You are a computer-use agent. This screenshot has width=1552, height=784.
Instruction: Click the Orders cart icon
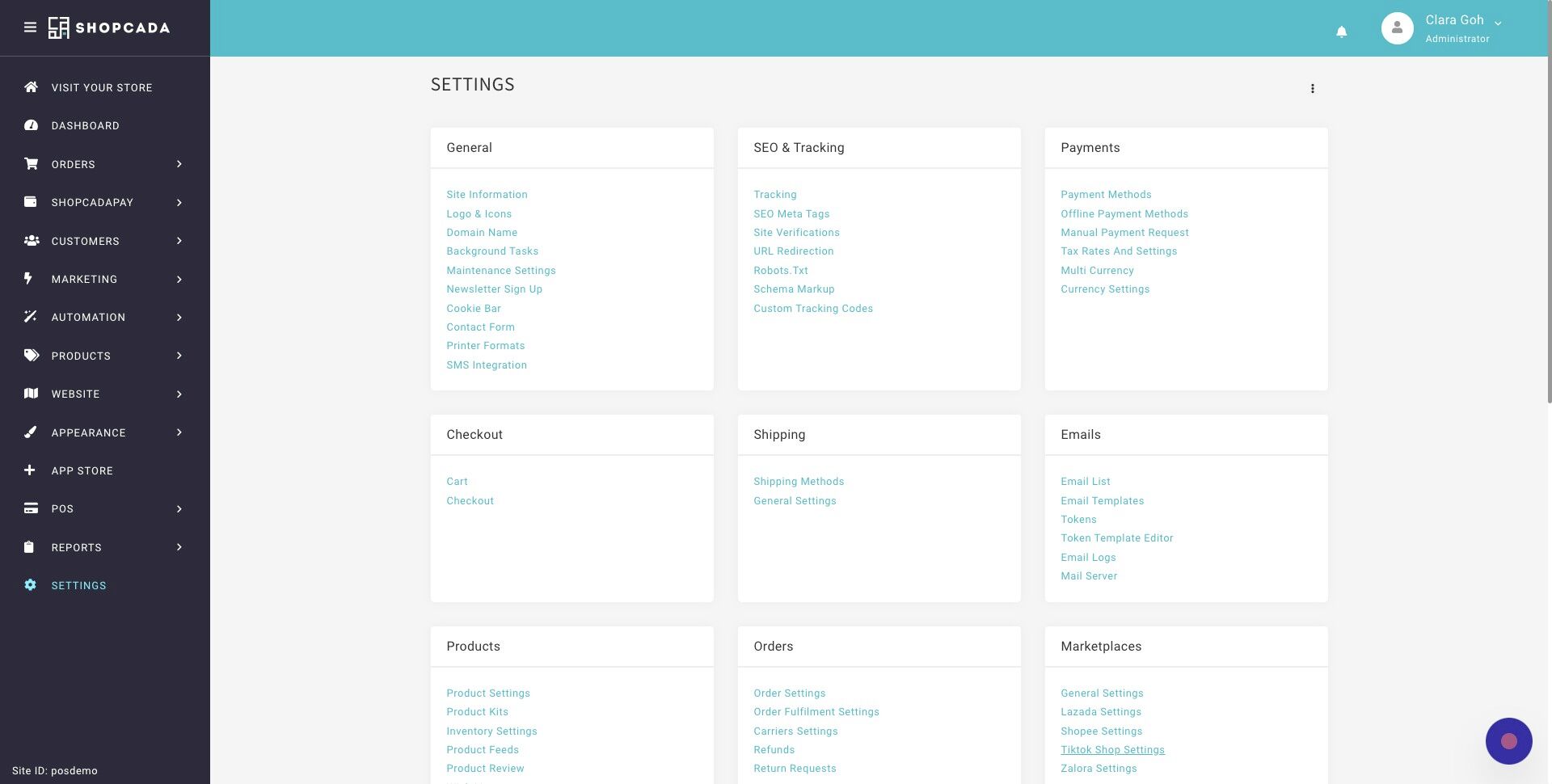[31, 163]
